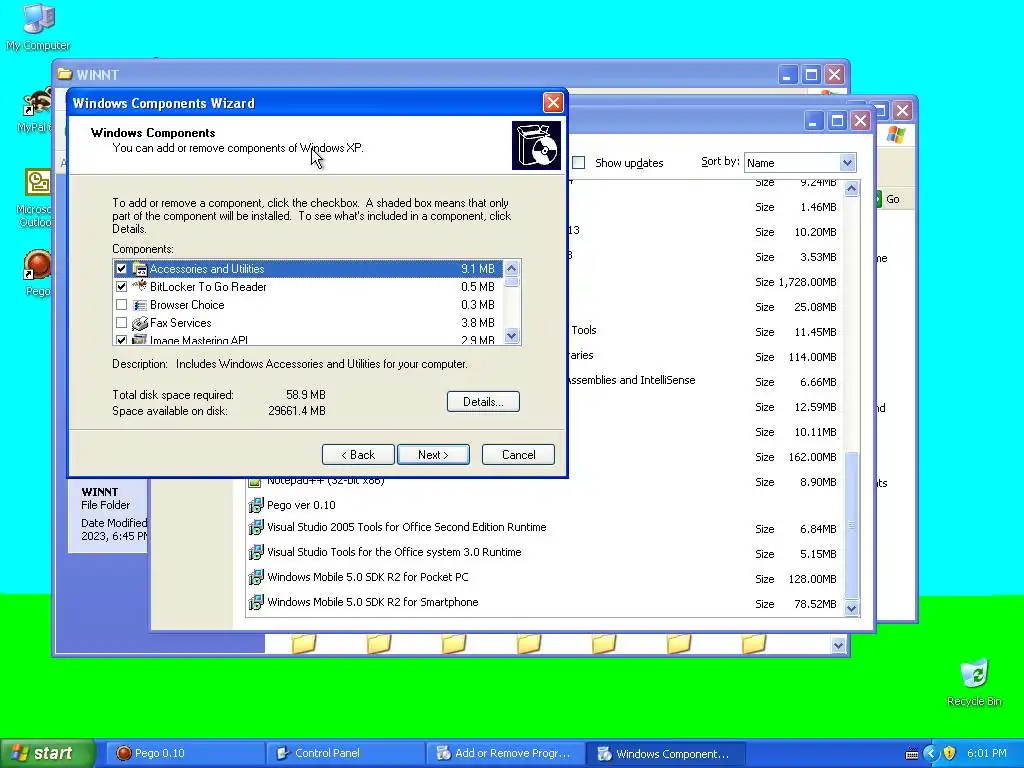Screen dimensions: 1024x768
Task: Click programs list scroll down arrow
Action: pos(852,608)
